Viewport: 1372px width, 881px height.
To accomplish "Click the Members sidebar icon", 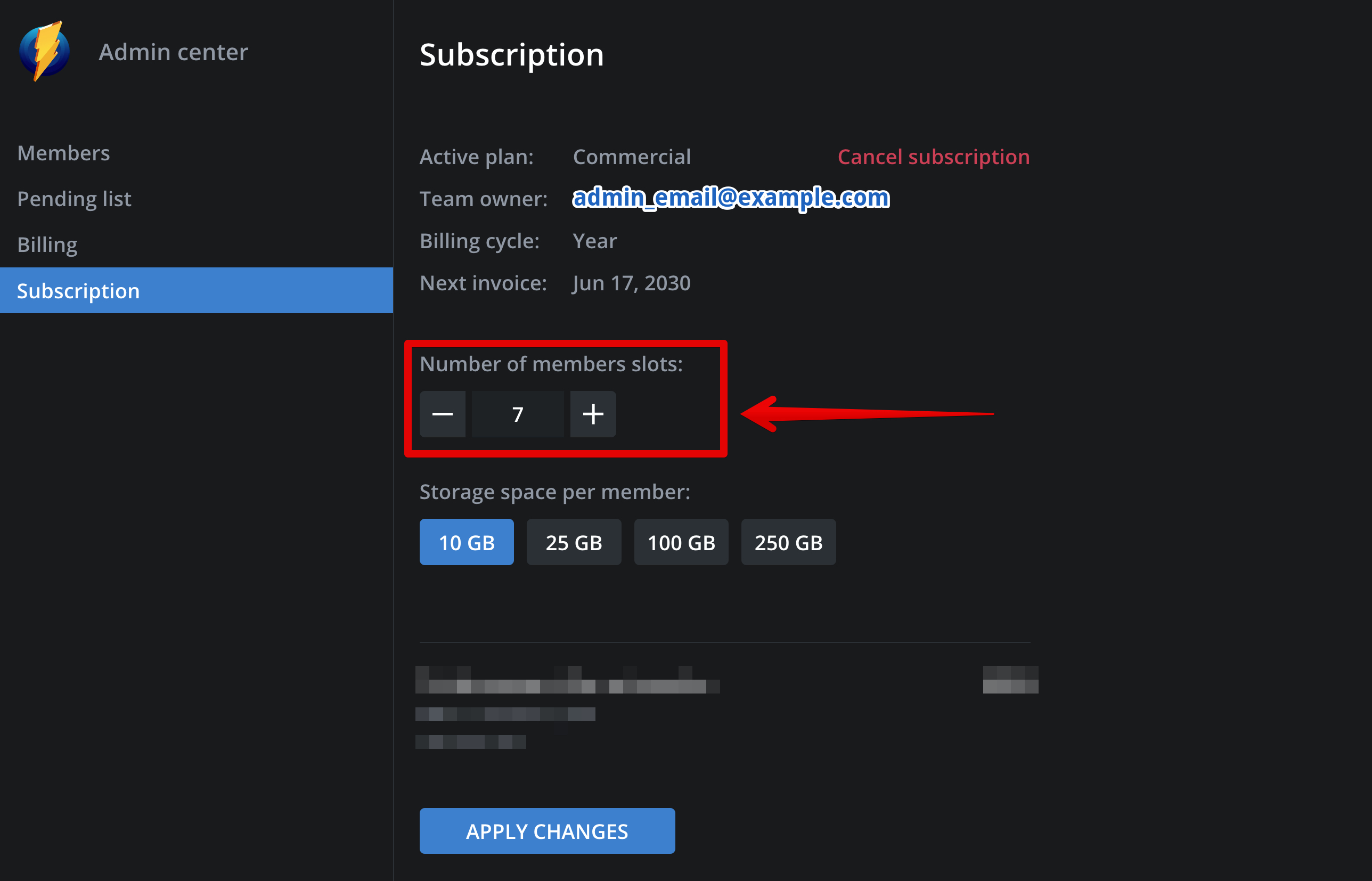I will click(63, 152).
